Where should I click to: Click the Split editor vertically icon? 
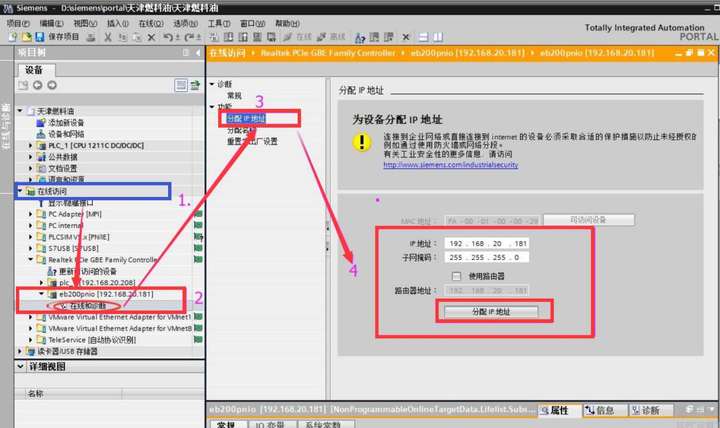(x=438, y=37)
